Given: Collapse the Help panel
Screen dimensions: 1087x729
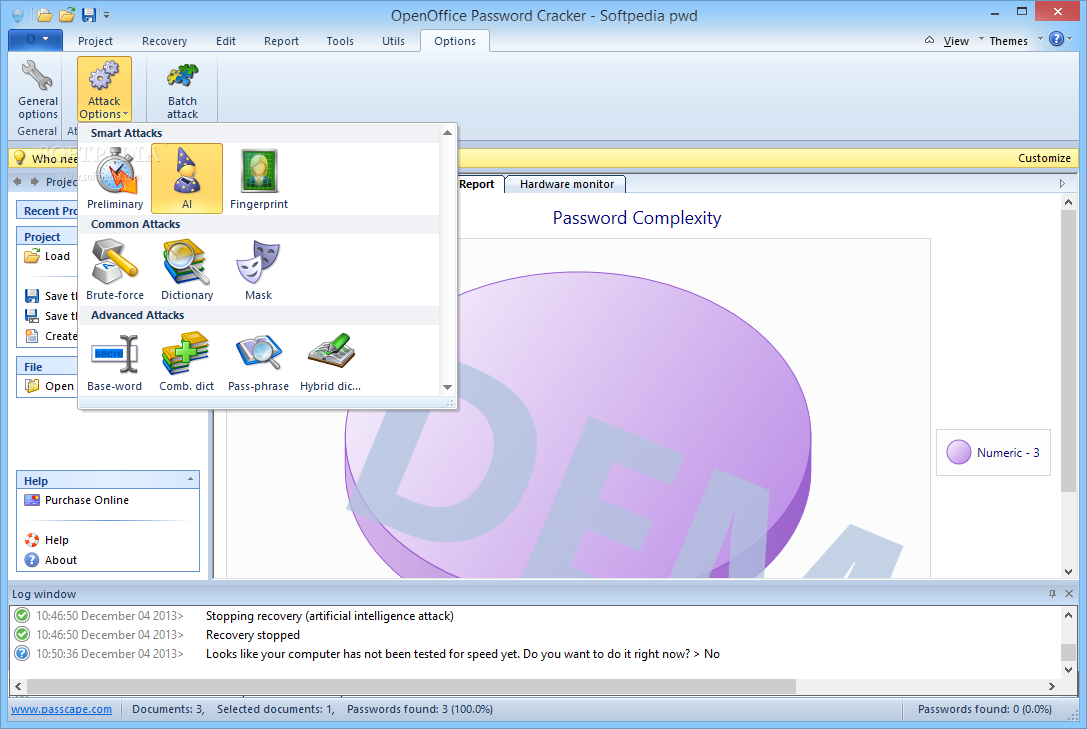Looking at the screenshot, I should (x=190, y=480).
